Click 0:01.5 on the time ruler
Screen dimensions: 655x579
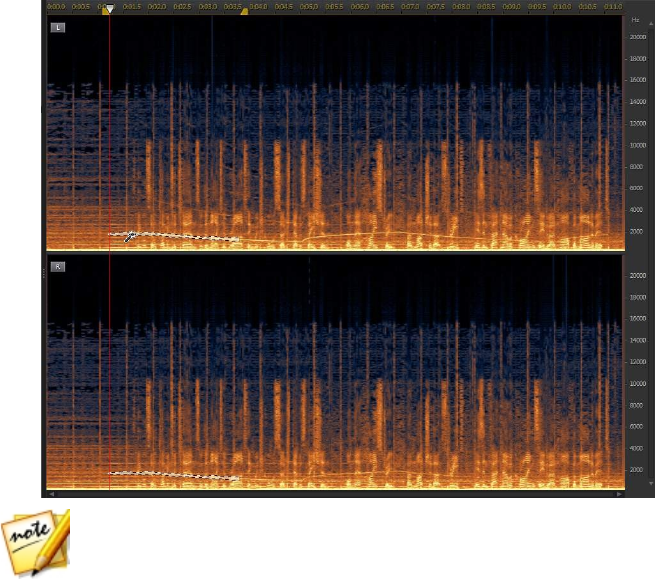click(x=132, y=7)
